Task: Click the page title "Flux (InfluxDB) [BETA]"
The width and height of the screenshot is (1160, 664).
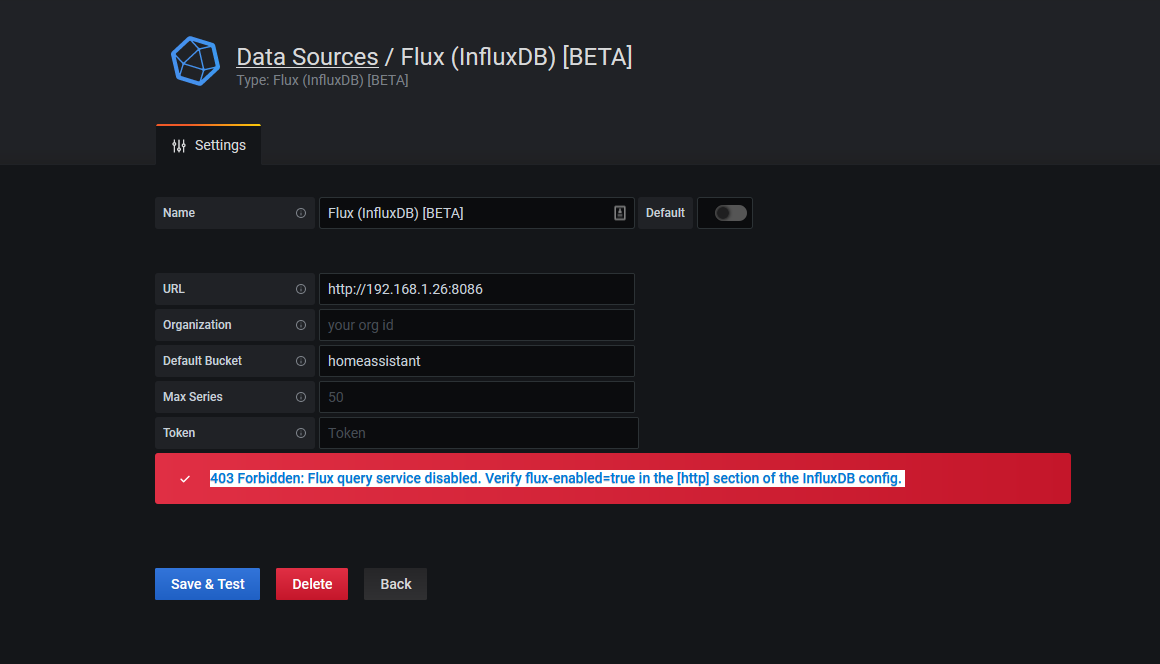Action: [516, 57]
